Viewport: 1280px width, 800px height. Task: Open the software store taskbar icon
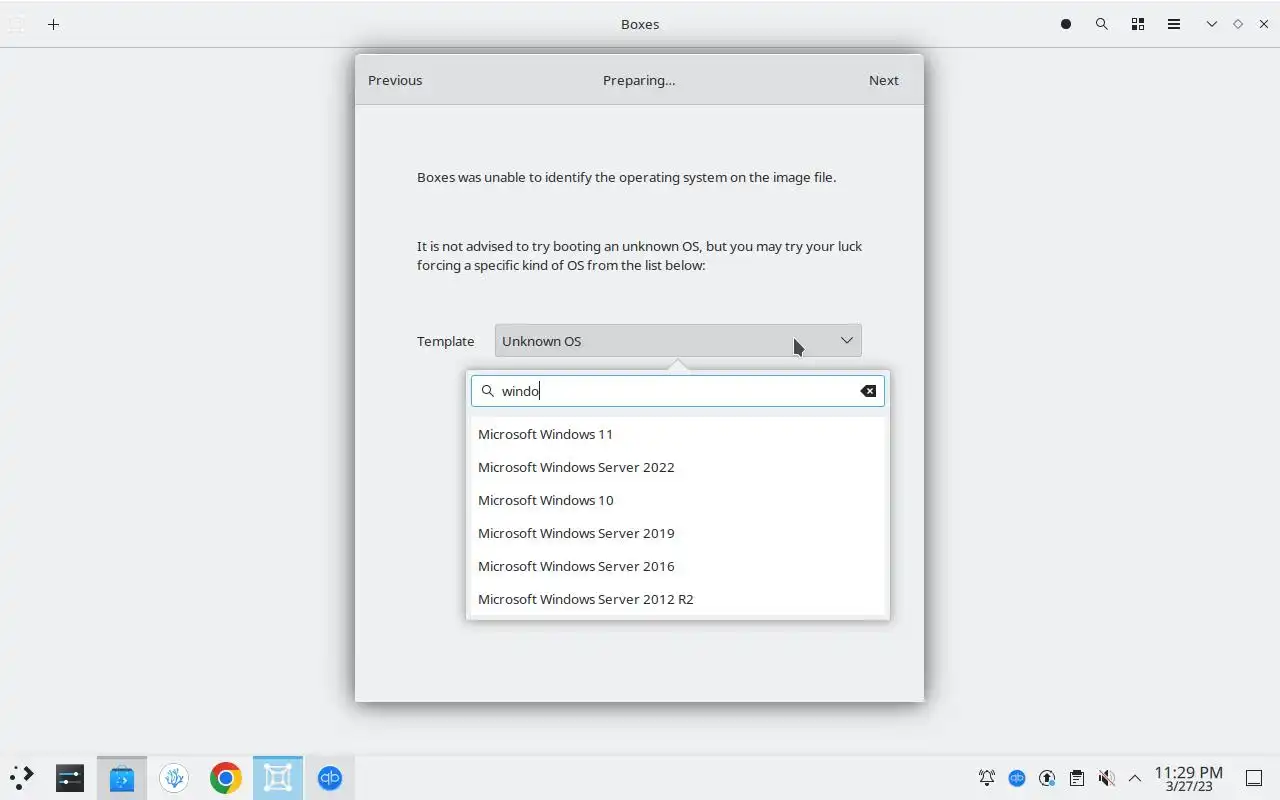pyautogui.click(x=122, y=777)
